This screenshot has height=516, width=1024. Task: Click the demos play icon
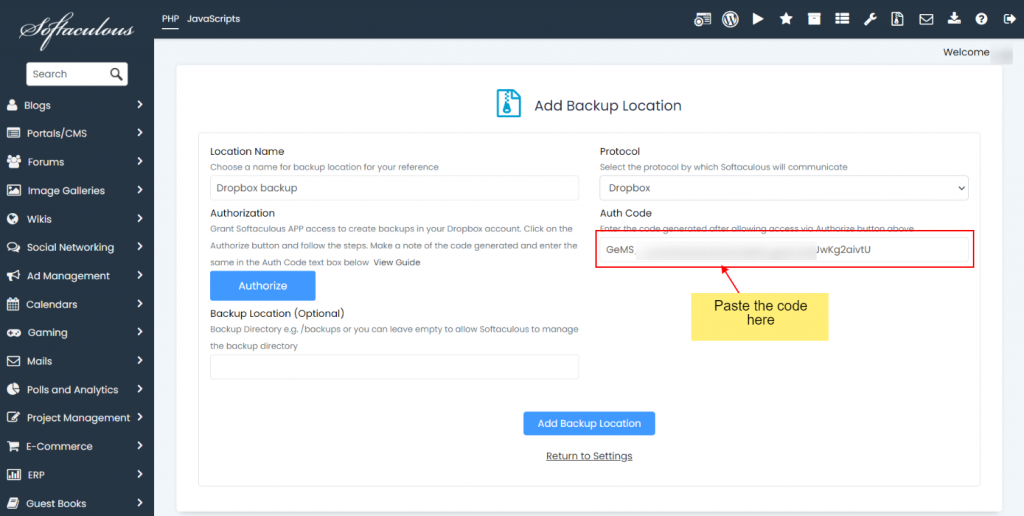coord(758,19)
